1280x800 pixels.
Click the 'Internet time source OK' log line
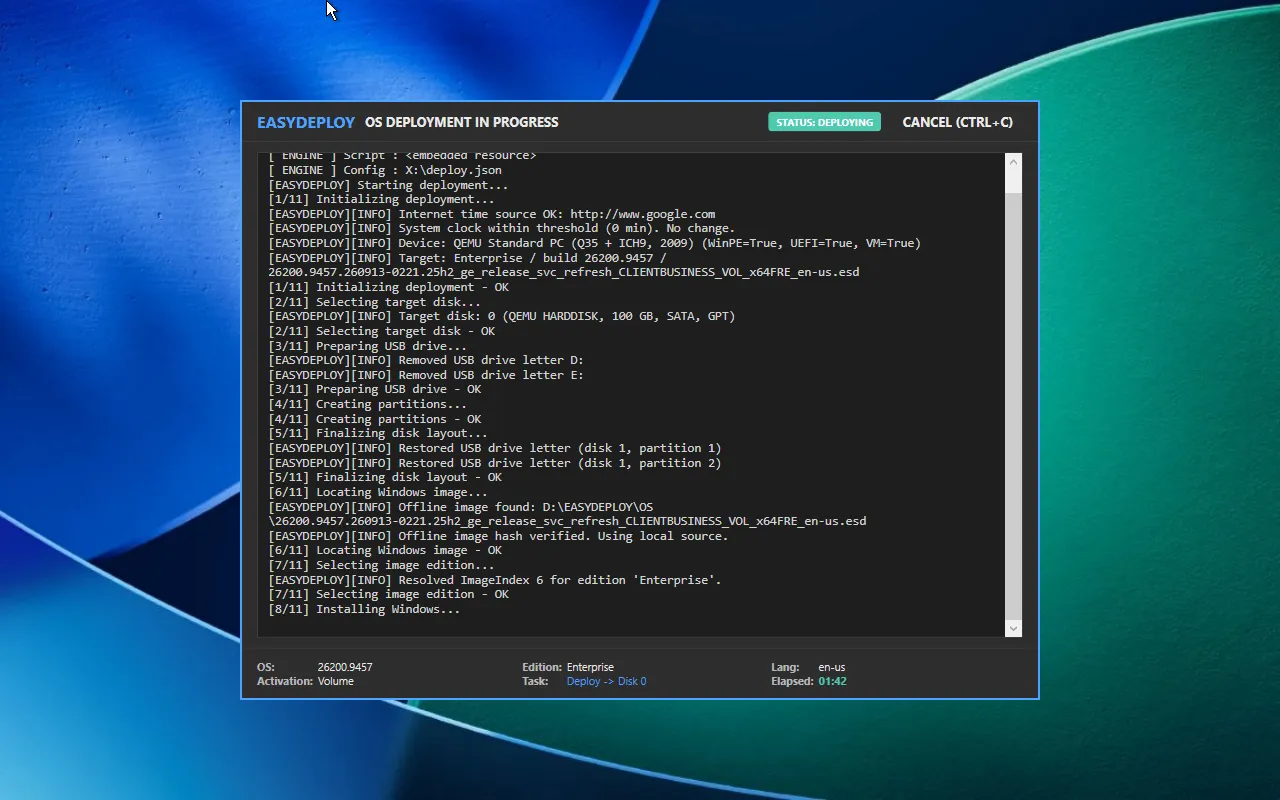pos(491,214)
